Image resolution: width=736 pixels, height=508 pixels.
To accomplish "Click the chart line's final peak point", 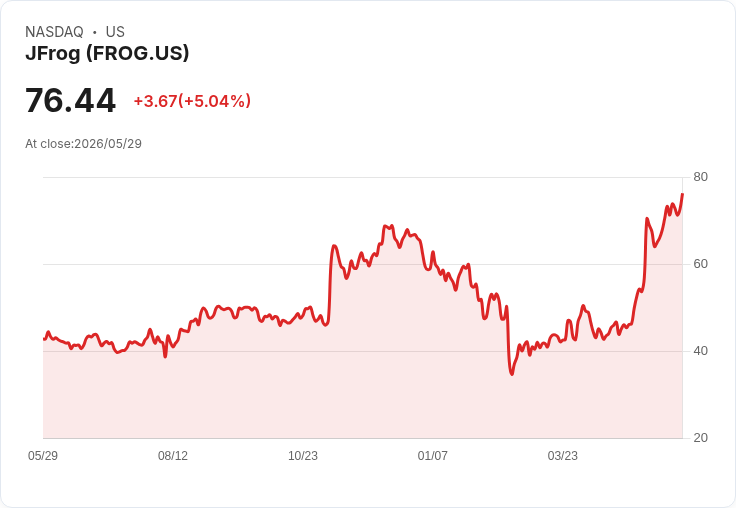I will (682, 194).
